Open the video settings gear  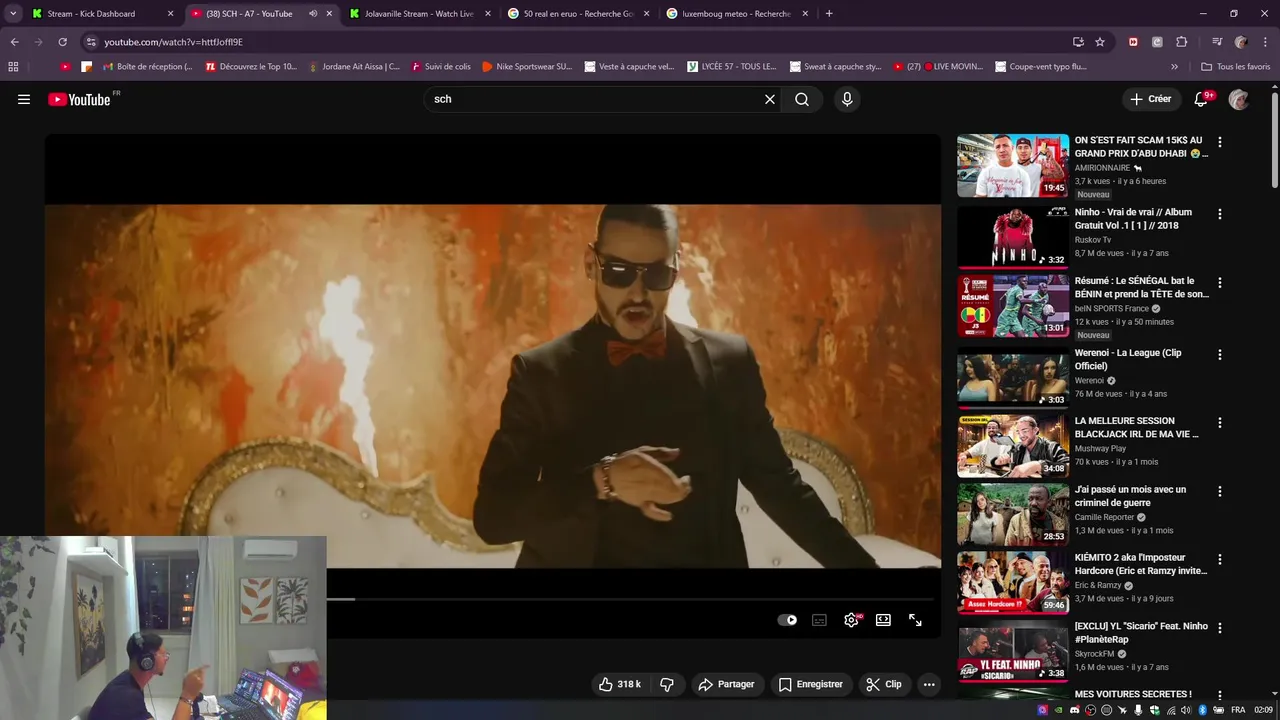tap(851, 620)
